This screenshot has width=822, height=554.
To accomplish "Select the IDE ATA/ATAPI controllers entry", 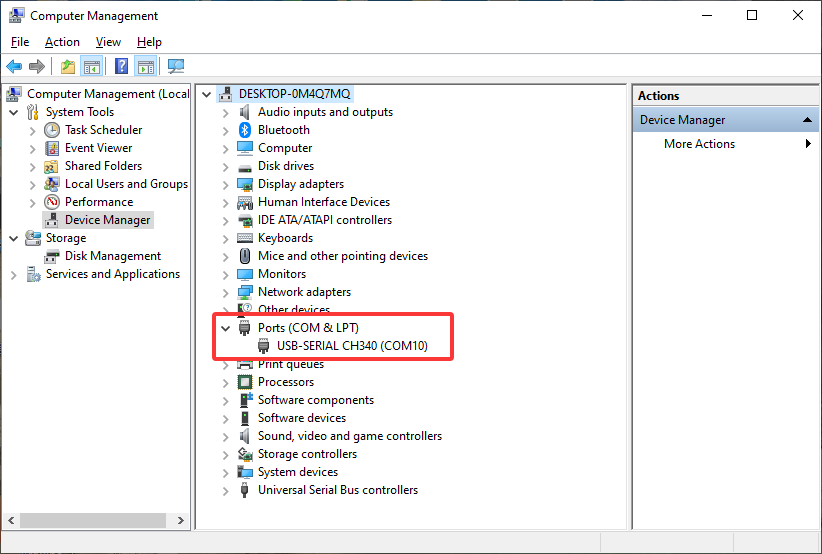I will [x=325, y=220].
